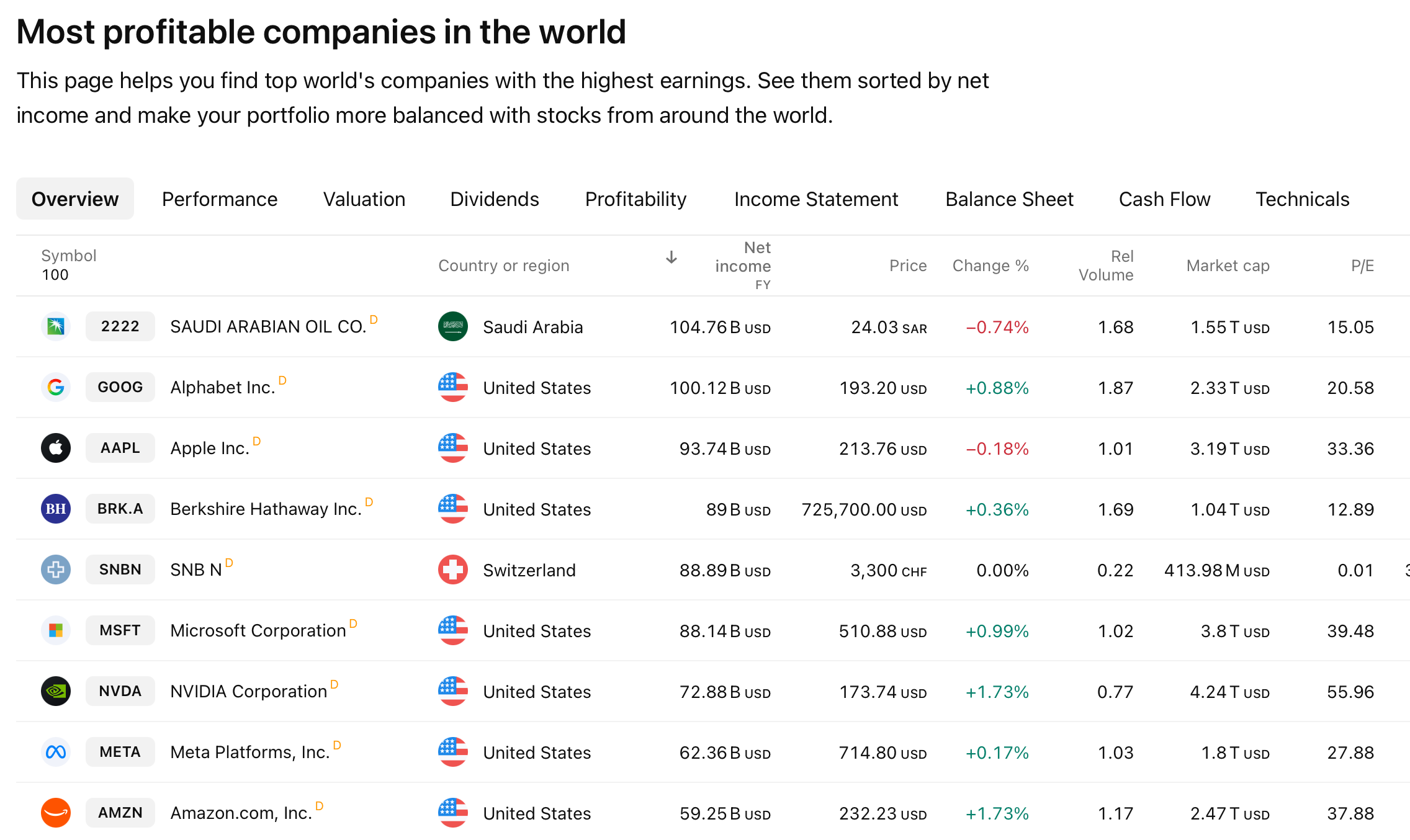Image resolution: width=1410 pixels, height=840 pixels.
Task: Click the NVIDIA Corporation name
Action: click(x=248, y=691)
